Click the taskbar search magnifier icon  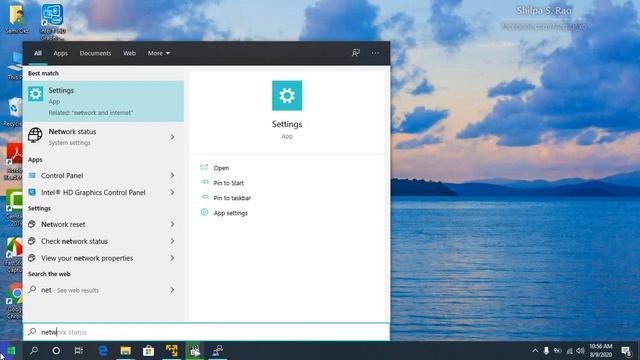34,351
